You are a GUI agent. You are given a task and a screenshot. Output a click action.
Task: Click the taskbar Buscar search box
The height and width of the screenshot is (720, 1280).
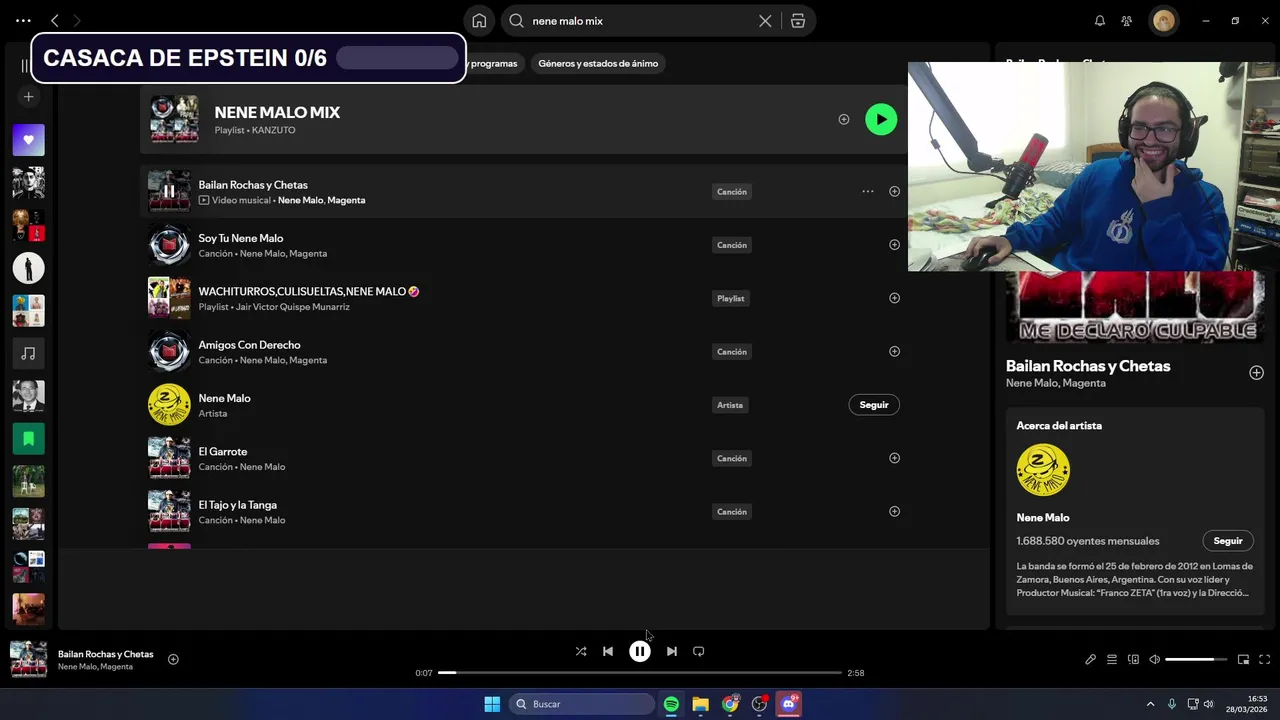coord(583,704)
